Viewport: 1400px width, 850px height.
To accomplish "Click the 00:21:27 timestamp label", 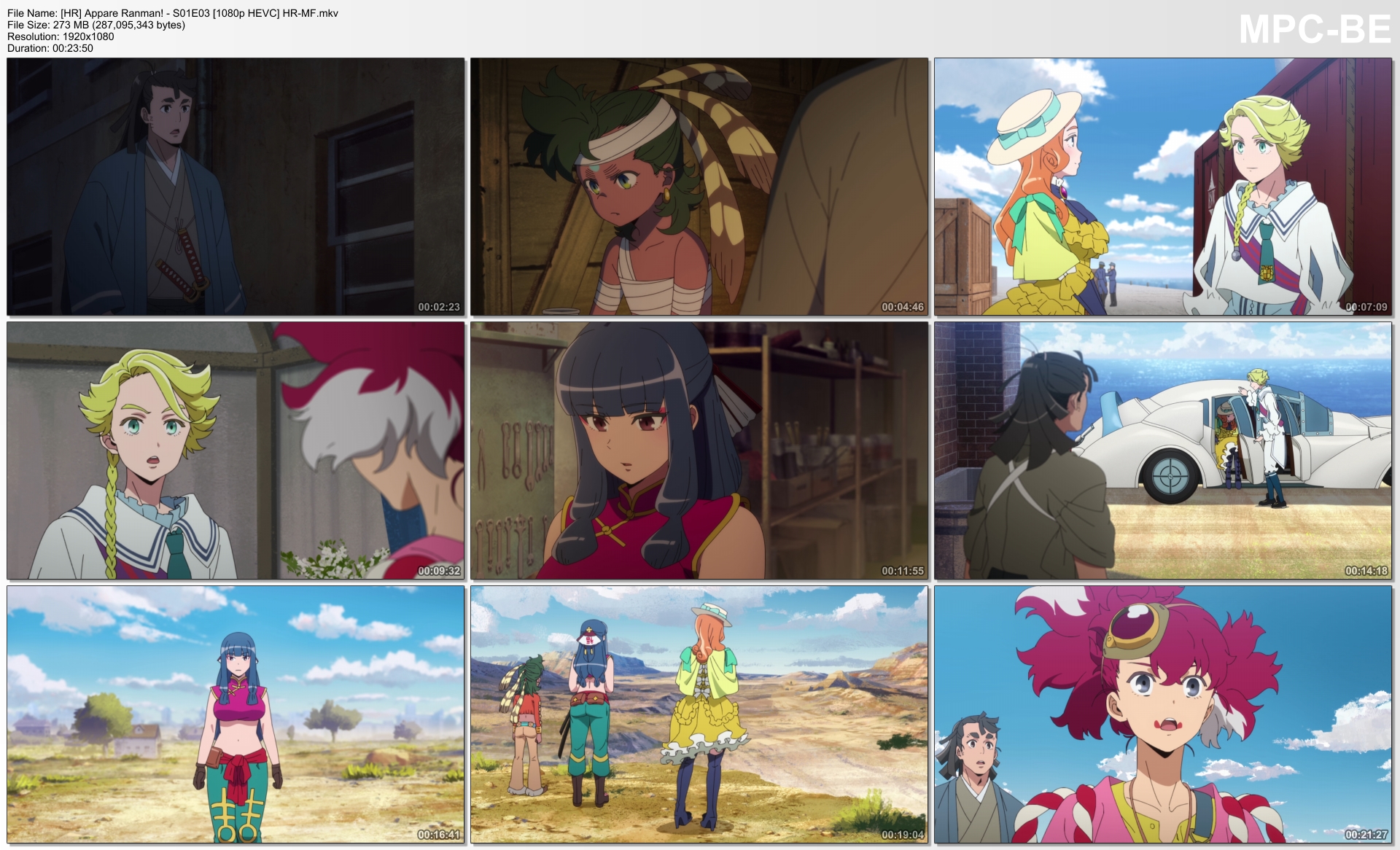I will pos(1366,835).
